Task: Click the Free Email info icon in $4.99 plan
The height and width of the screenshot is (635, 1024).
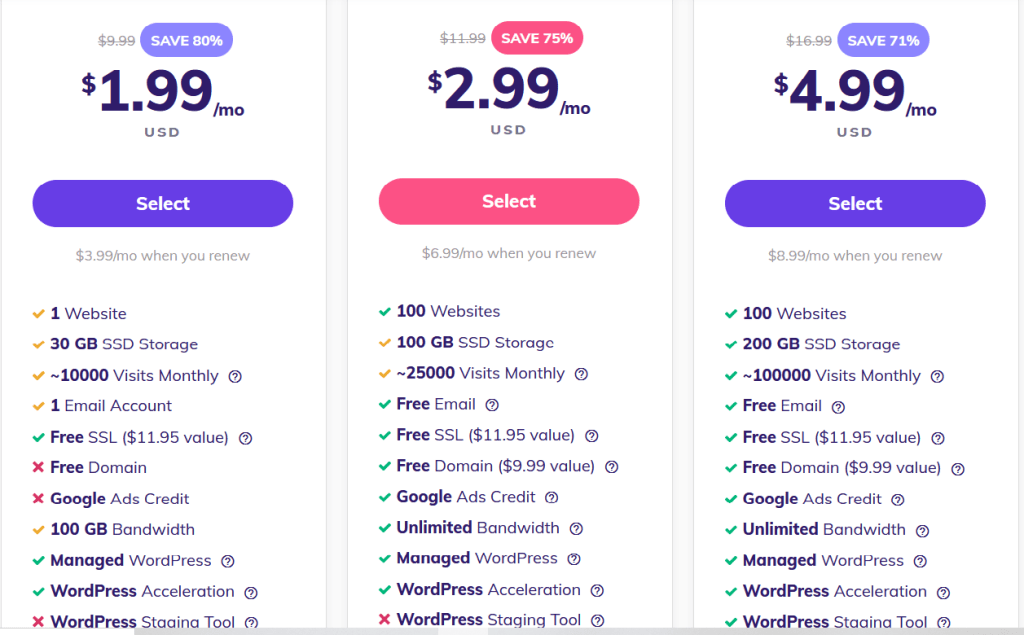Action: (838, 407)
